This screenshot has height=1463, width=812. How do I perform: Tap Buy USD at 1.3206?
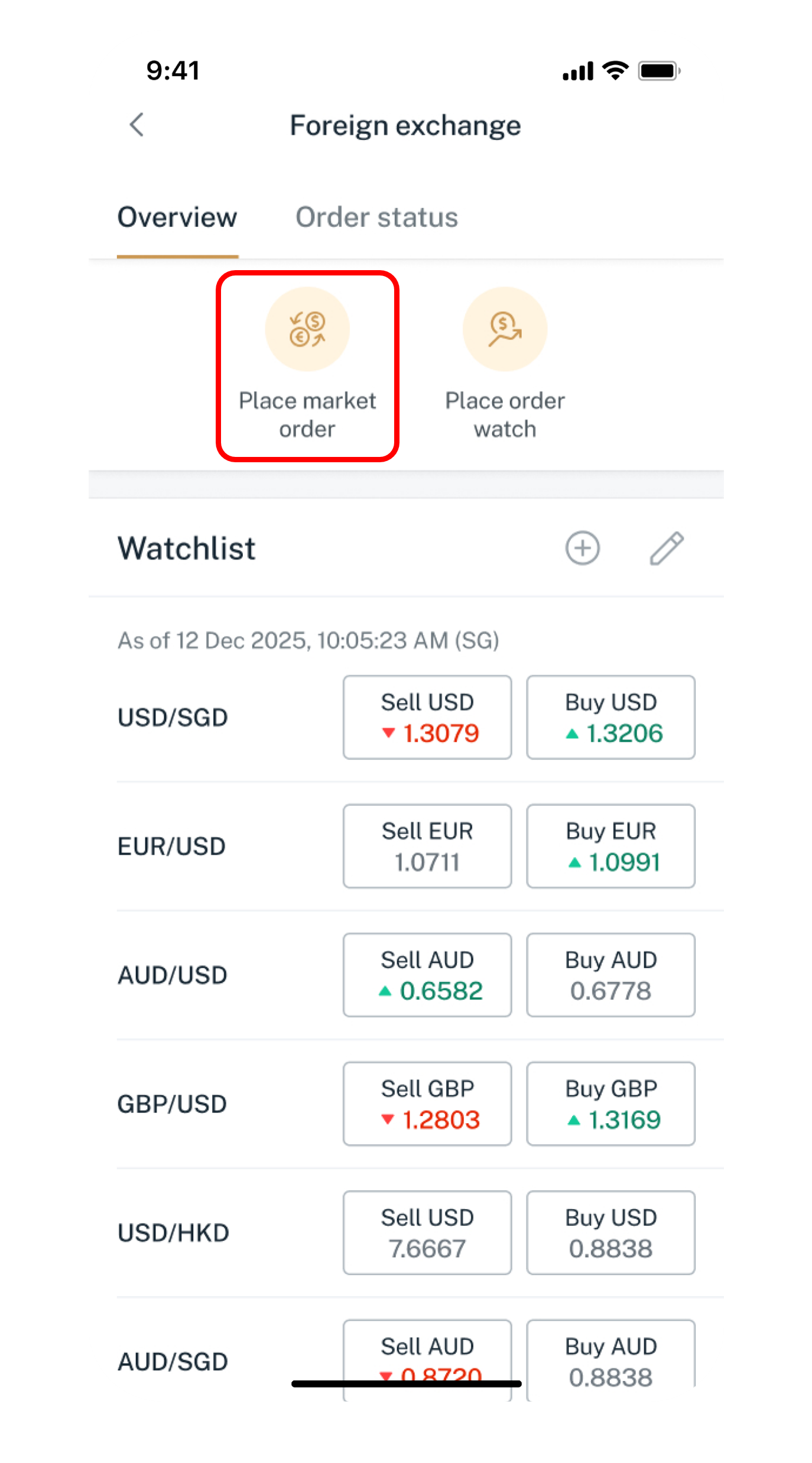[610, 717]
